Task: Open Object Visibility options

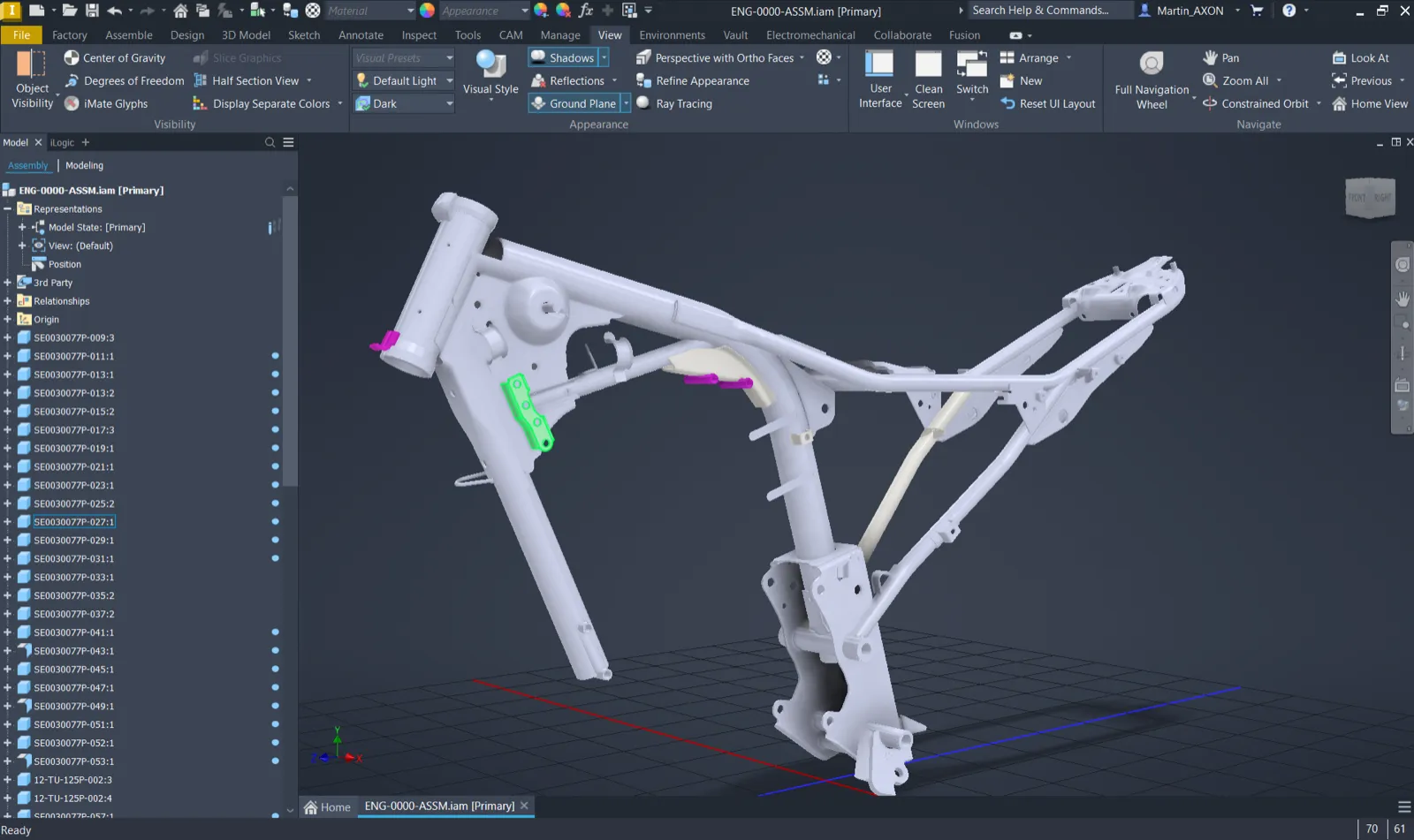Action: [x=33, y=79]
